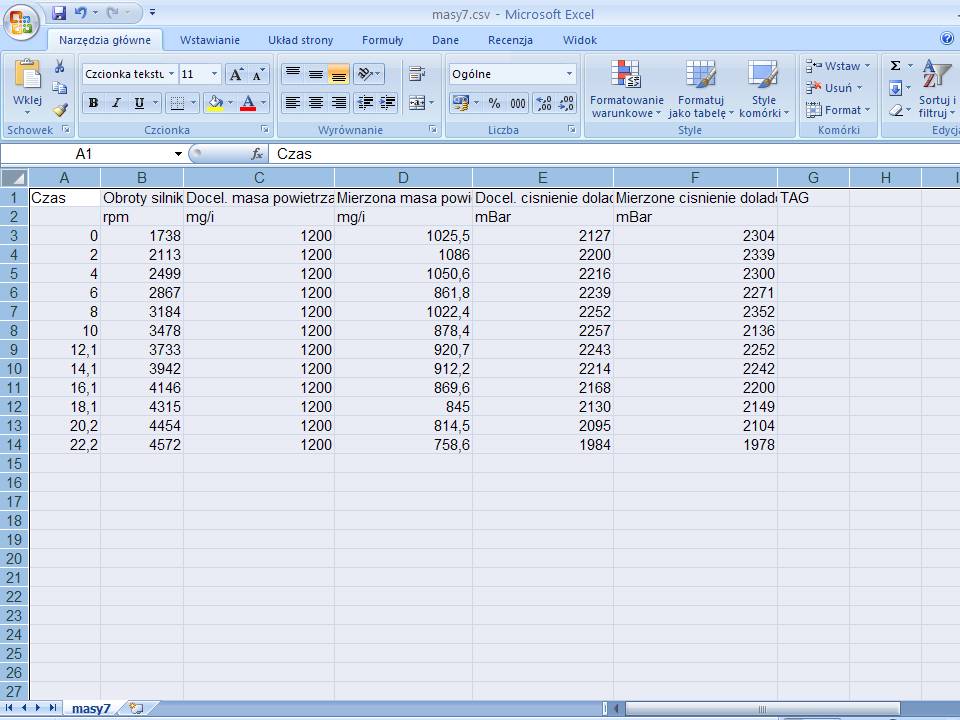Open the Office button menu
960x720 pixels.
[21, 23]
